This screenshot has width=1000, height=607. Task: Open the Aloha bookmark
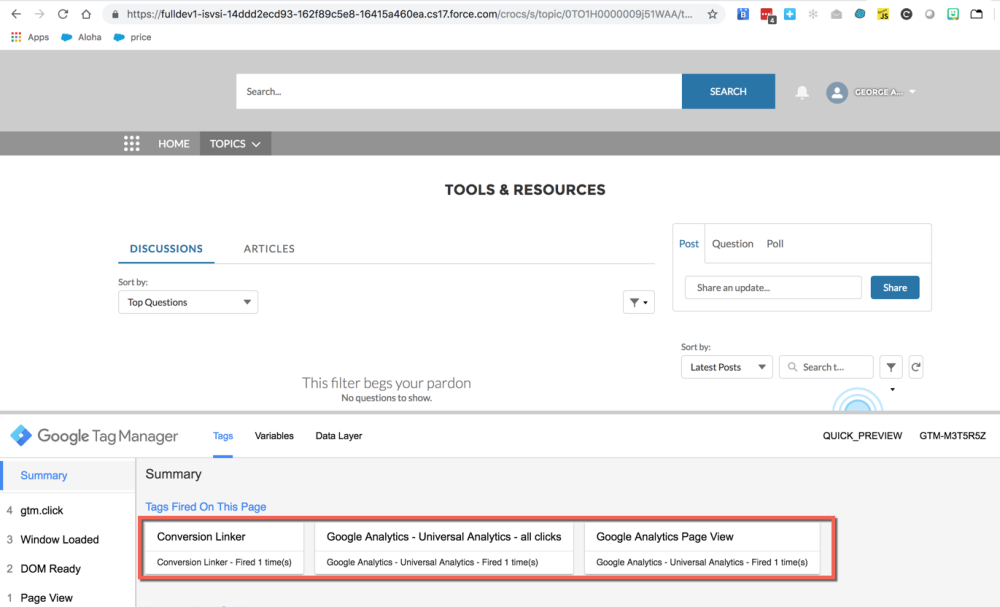81,37
